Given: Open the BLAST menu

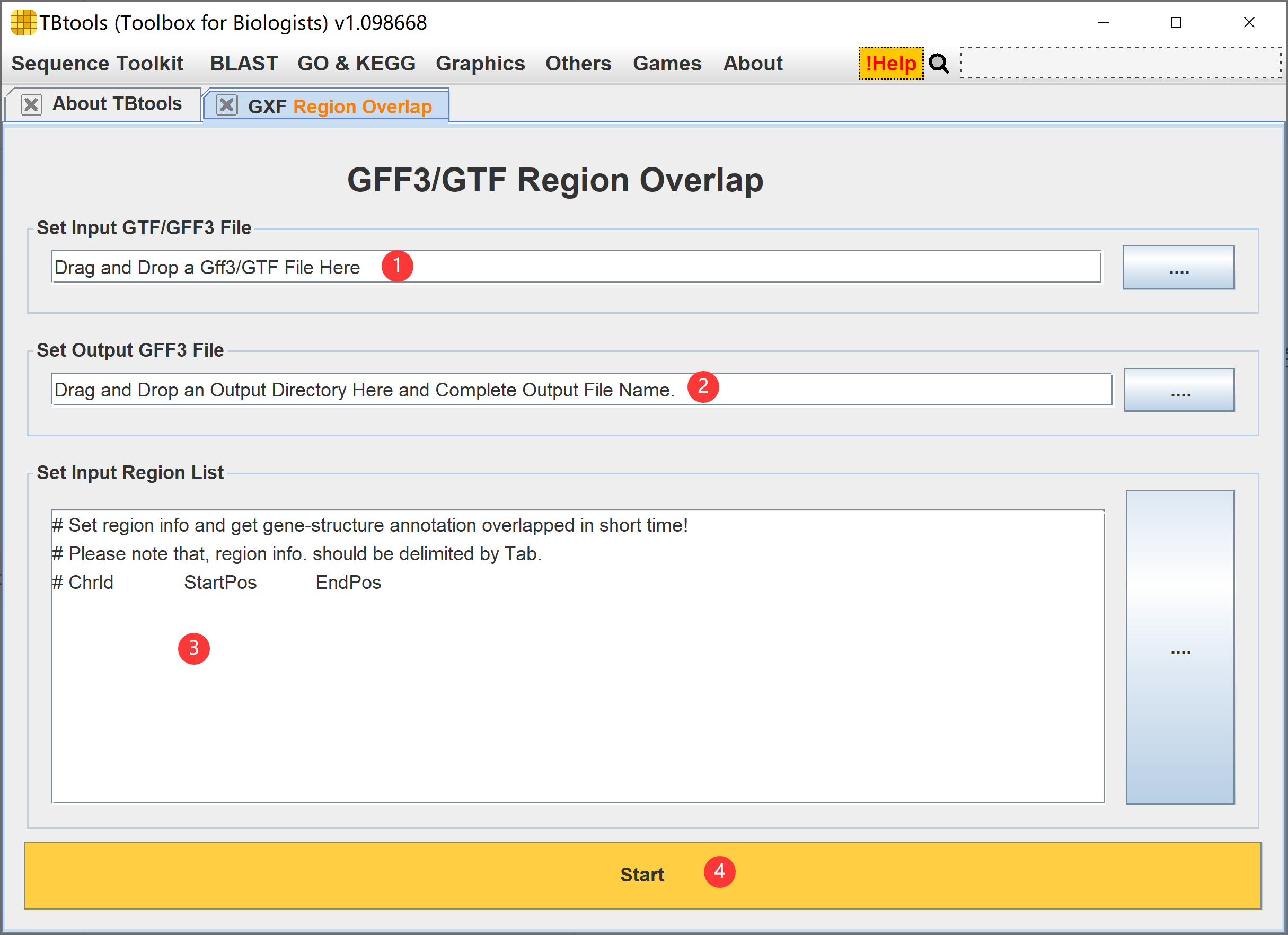Looking at the screenshot, I should [x=244, y=63].
